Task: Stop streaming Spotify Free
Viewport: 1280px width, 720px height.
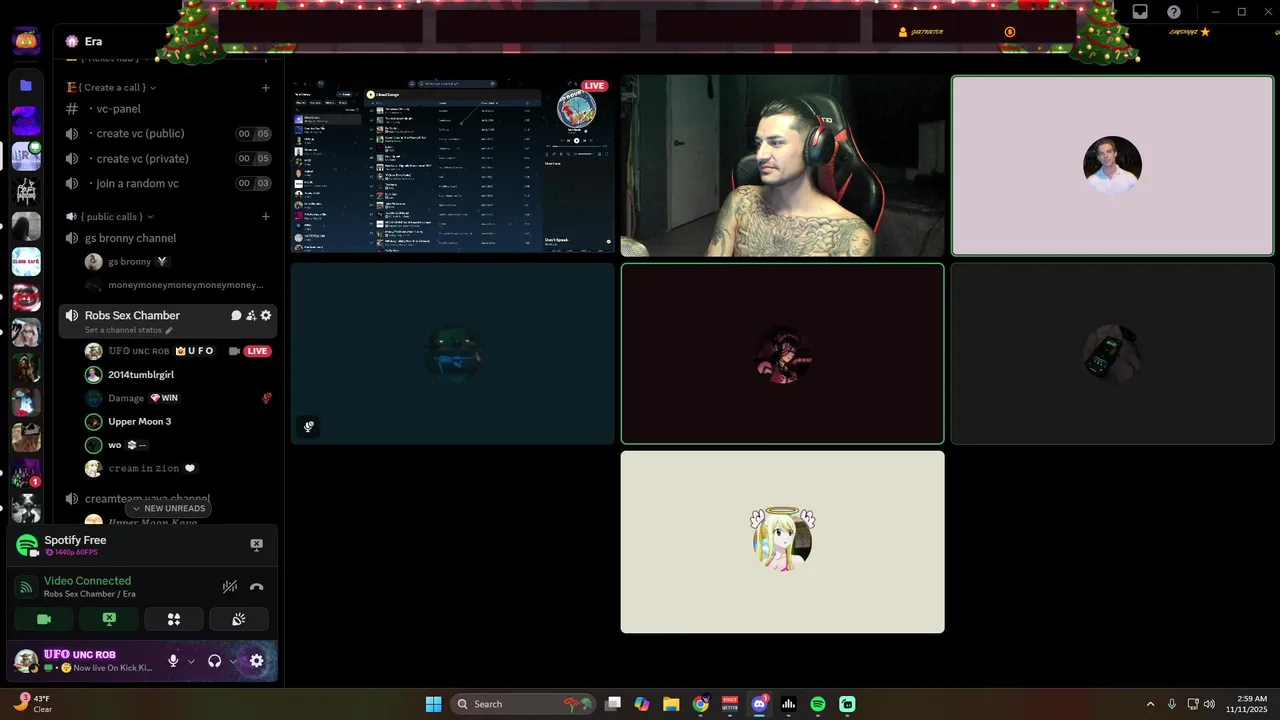Action: 256,545
